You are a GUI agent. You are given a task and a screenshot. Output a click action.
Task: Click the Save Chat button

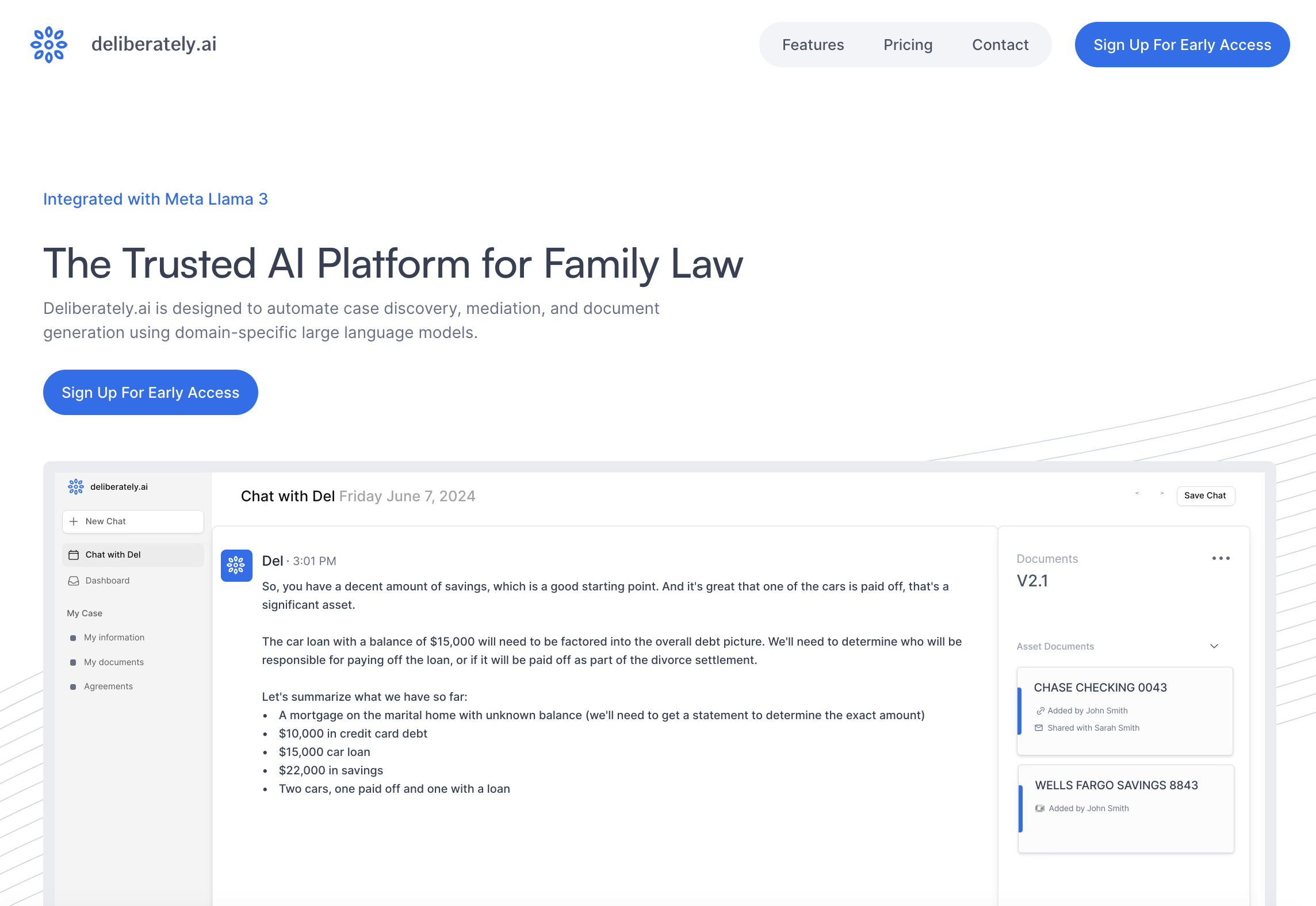coord(1206,496)
